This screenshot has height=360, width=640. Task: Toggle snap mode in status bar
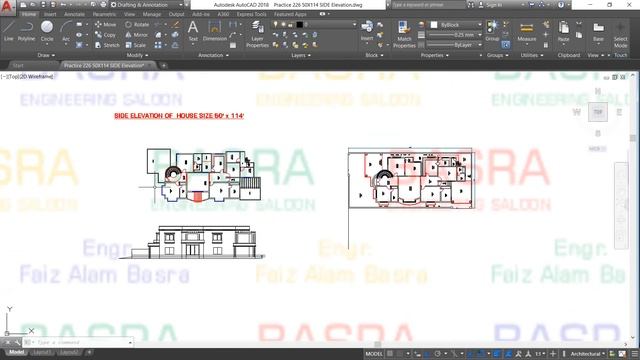[x=400, y=354]
